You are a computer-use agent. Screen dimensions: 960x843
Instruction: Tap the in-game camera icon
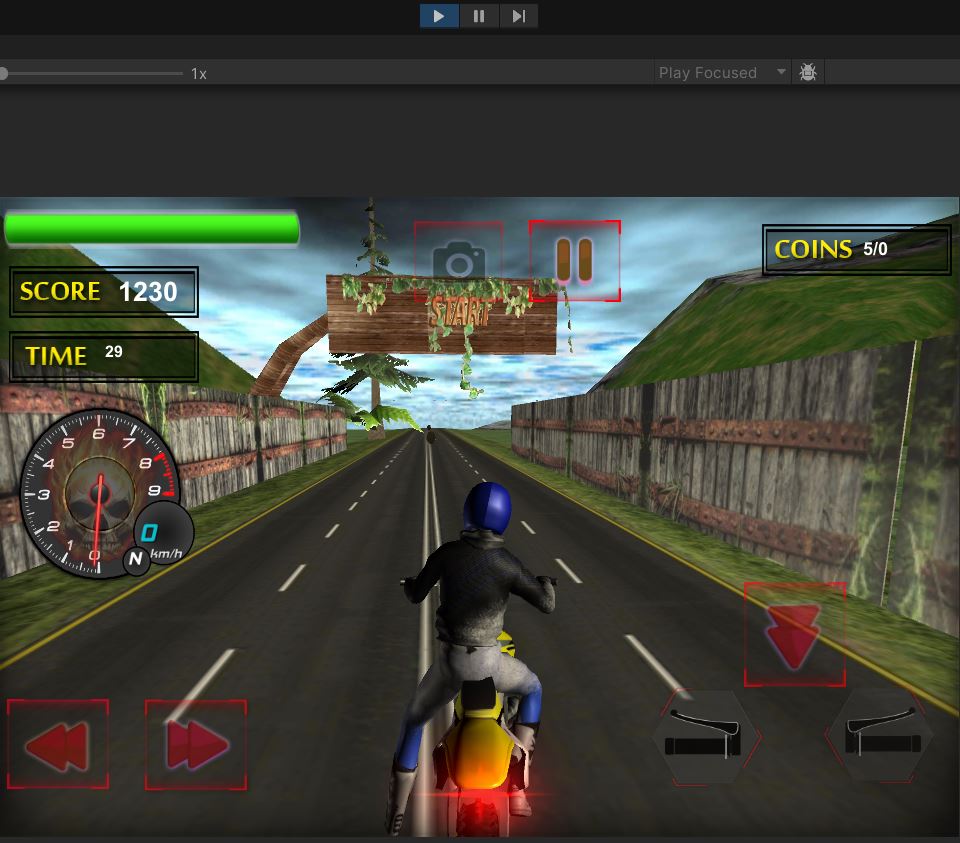pos(458,262)
